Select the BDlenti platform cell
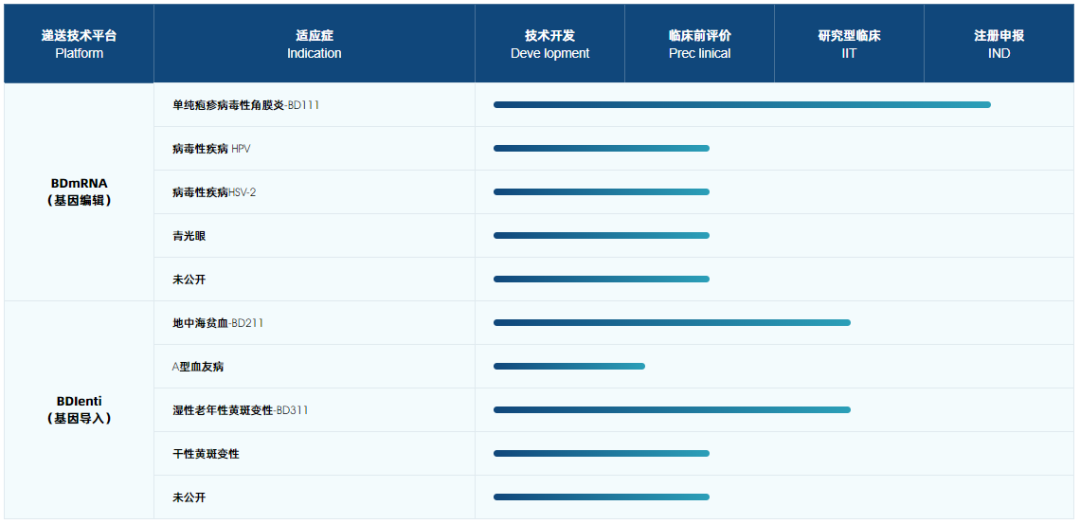This screenshot has height=524, width=1080. (79, 409)
